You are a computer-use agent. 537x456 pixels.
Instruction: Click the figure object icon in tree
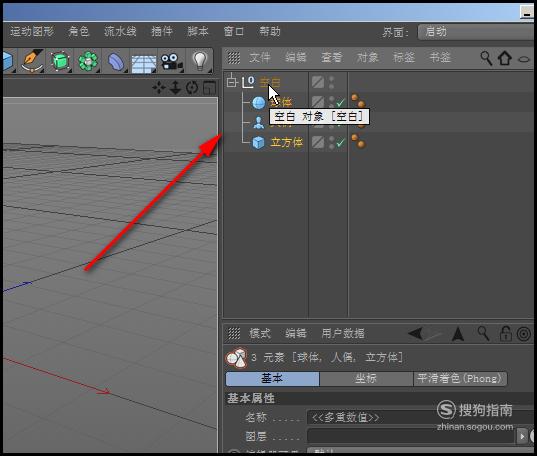pos(259,122)
